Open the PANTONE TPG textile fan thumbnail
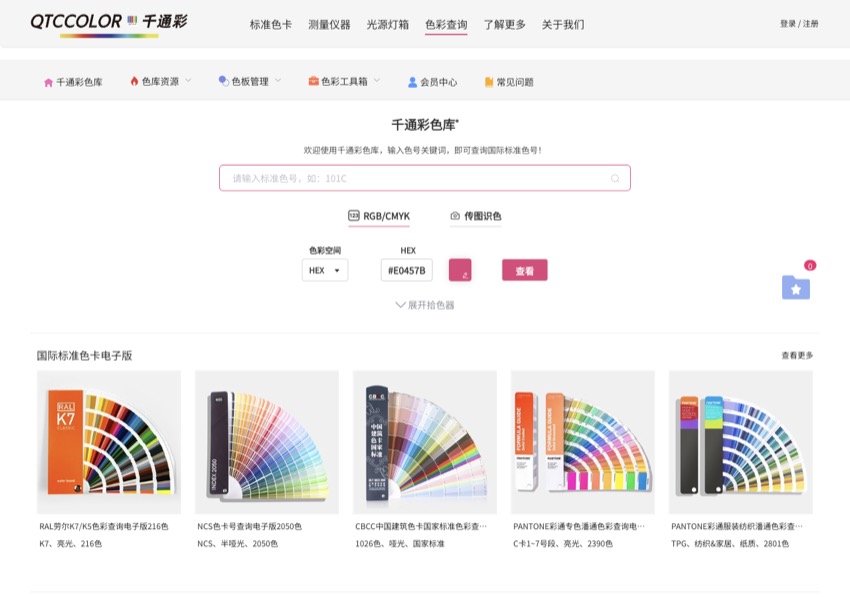Screen dimensions: 850x597 pos(740,442)
